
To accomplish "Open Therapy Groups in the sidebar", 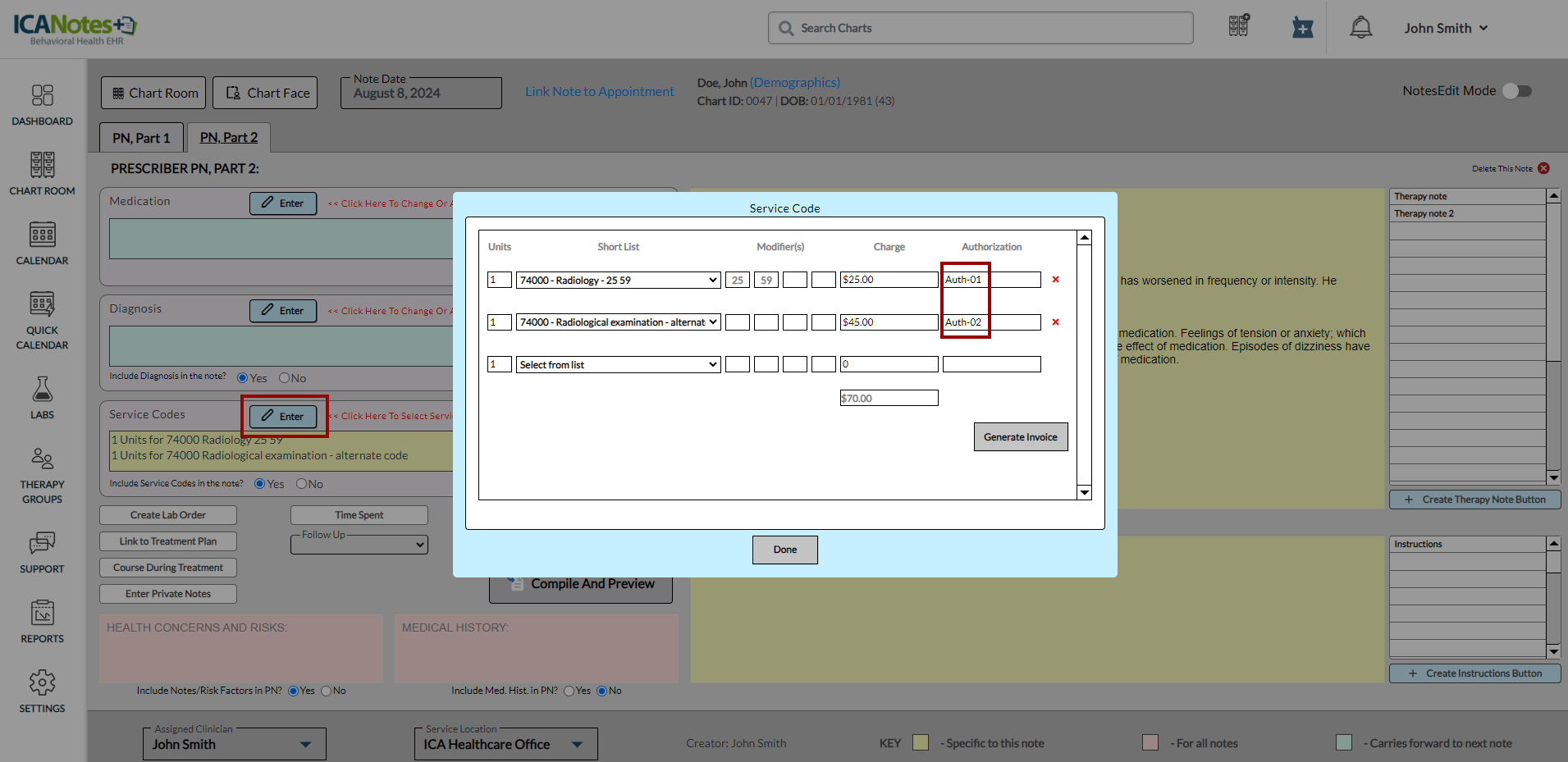I will point(42,475).
